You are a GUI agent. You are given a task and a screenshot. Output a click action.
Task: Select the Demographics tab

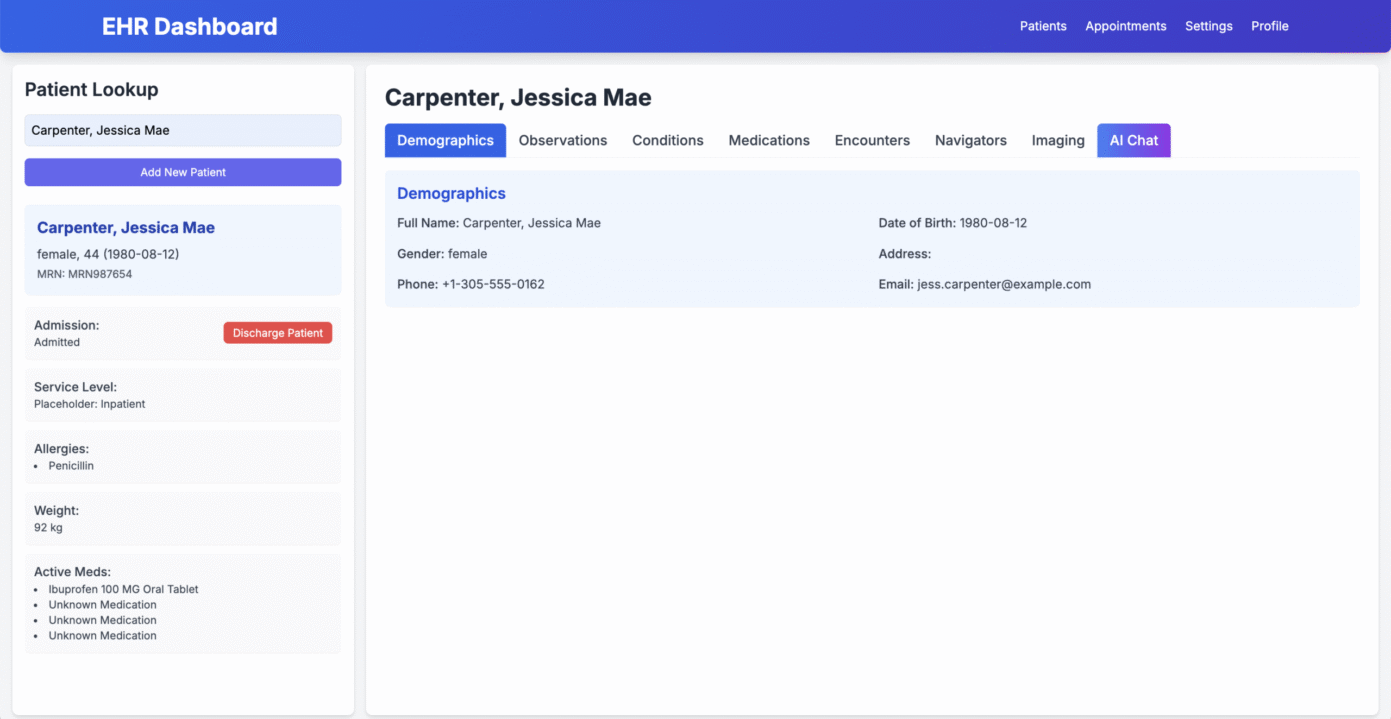point(445,140)
